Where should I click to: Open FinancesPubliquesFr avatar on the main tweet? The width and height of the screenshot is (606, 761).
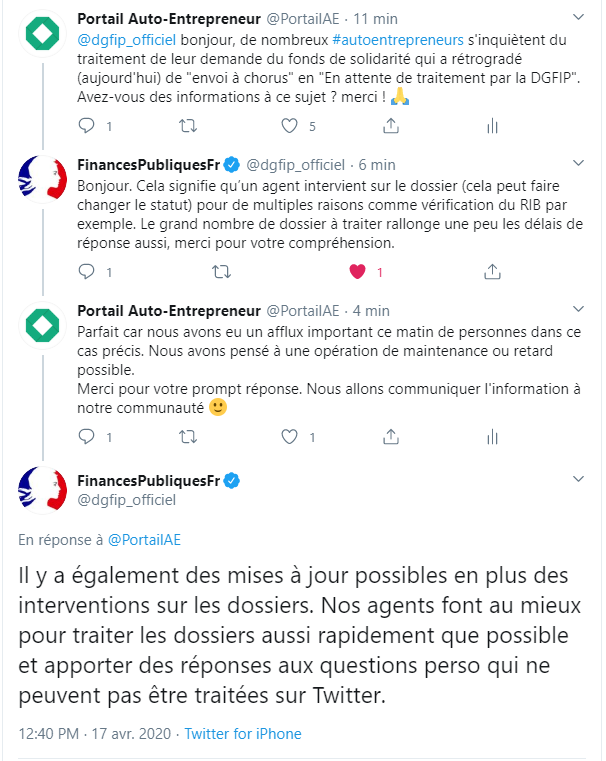point(43,490)
